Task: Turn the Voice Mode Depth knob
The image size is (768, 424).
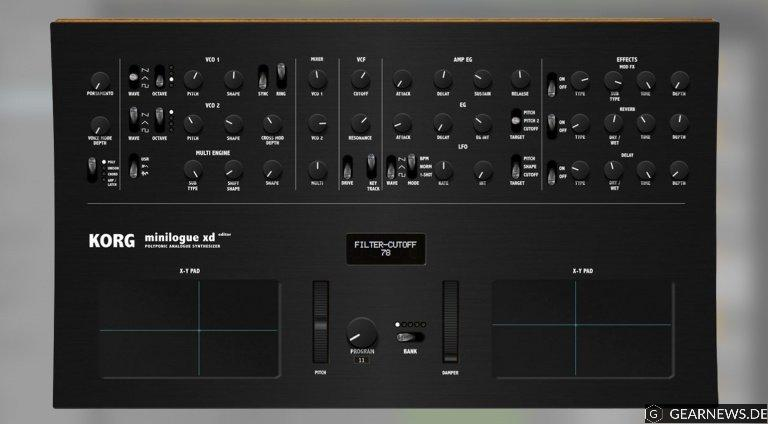Action: 100,125
